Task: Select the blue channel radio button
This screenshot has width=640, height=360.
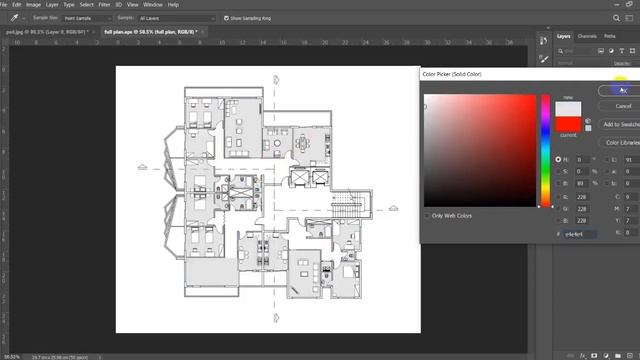Action: [558, 220]
